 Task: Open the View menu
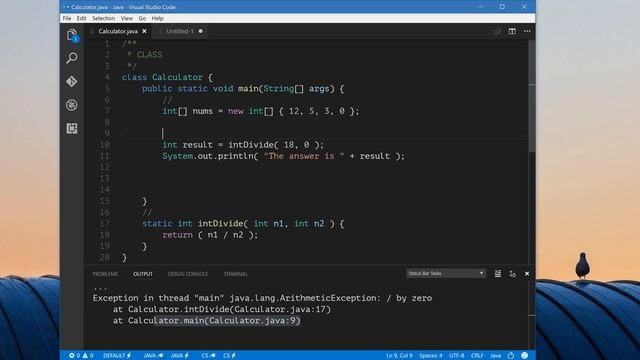[x=127, y=18]
